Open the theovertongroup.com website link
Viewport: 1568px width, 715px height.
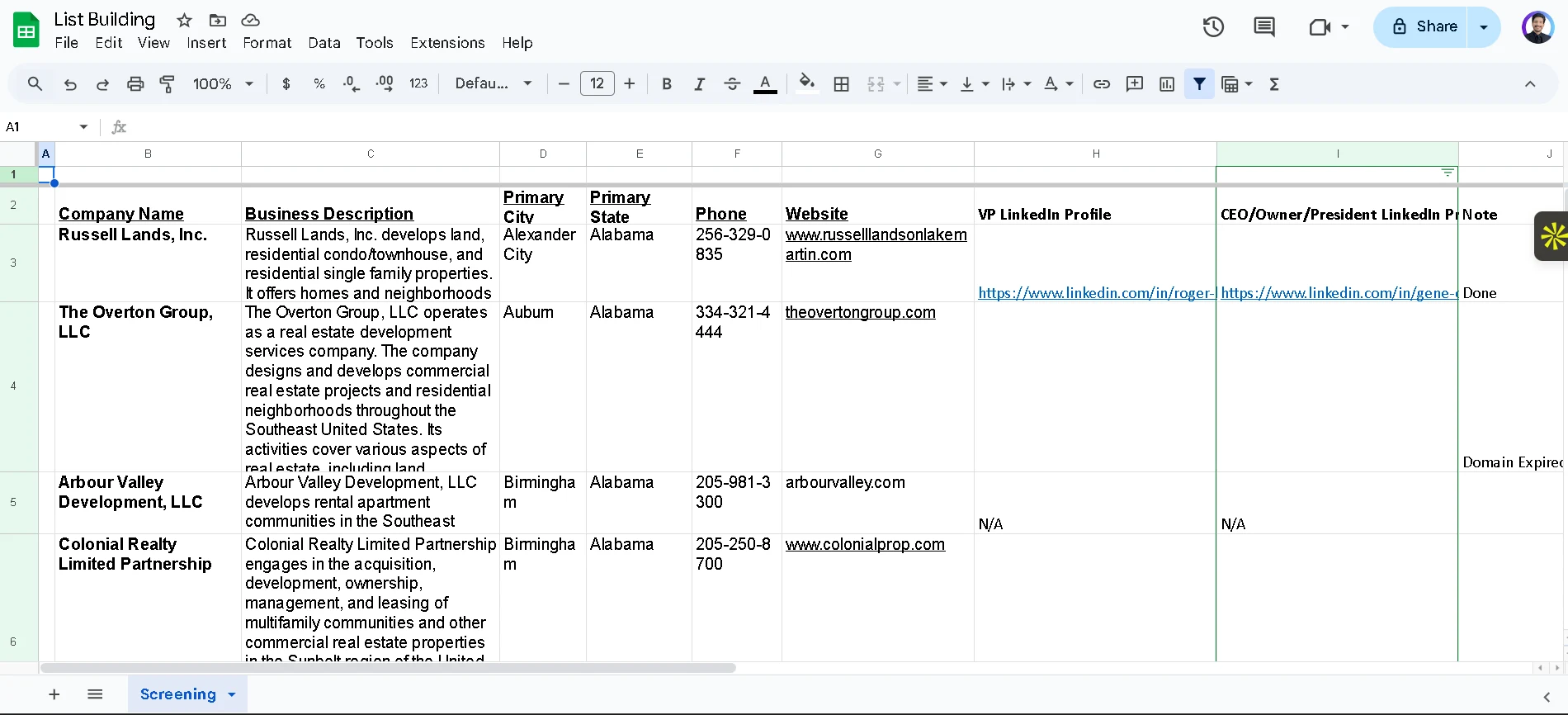tap(861, 312)
